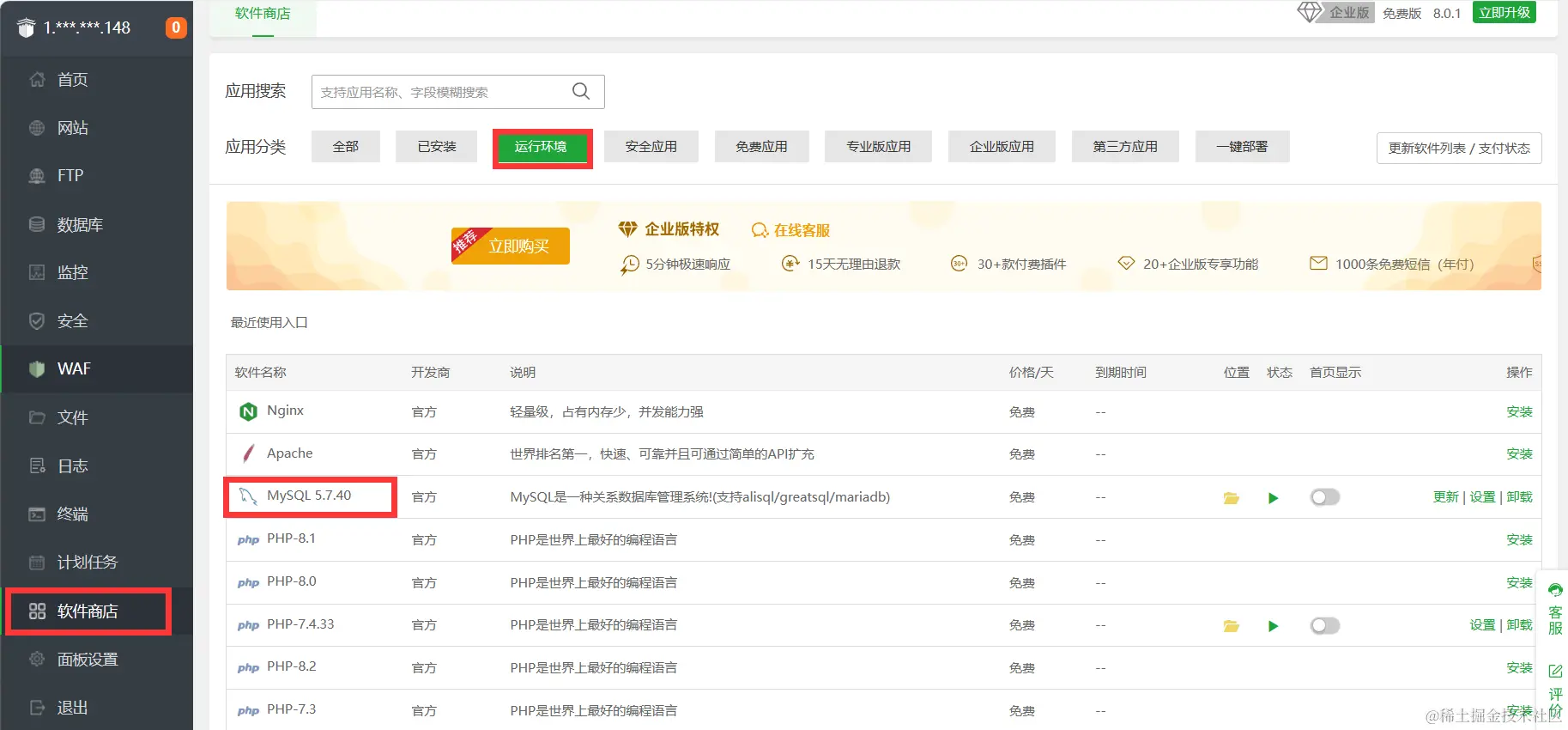Select the 免费应用 category tab
The height and width of the screenshot is (730, 1568).
[761, 147]
